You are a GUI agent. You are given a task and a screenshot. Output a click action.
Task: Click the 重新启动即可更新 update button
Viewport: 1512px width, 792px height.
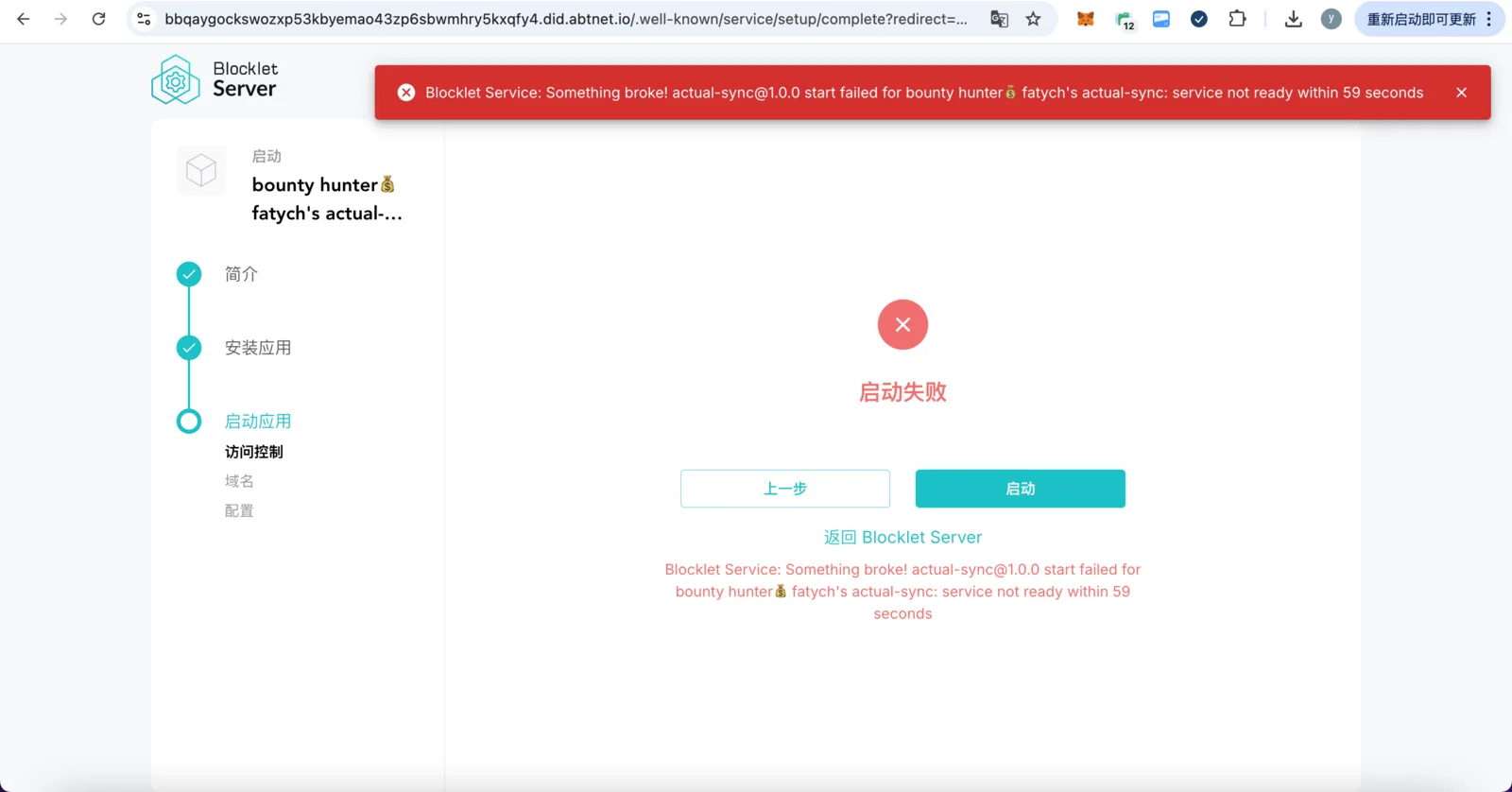coord(1421,19)
